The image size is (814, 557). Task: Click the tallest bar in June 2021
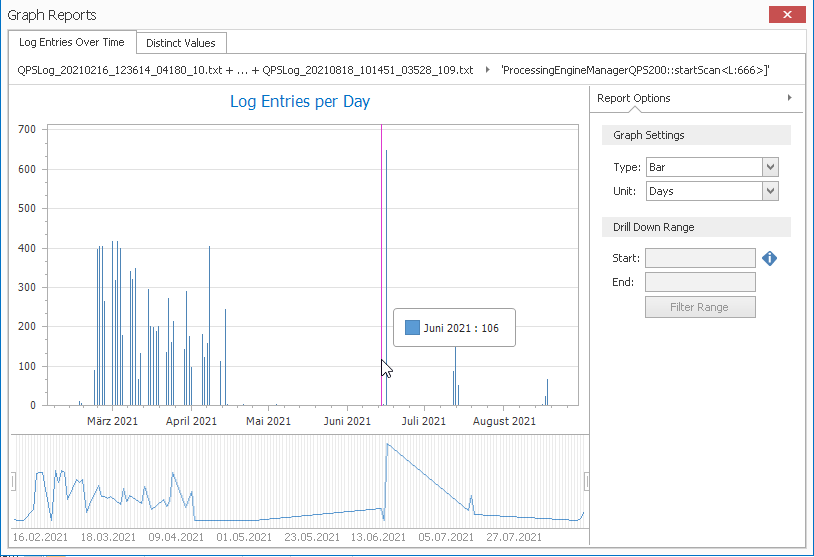[x=386, y=278]
